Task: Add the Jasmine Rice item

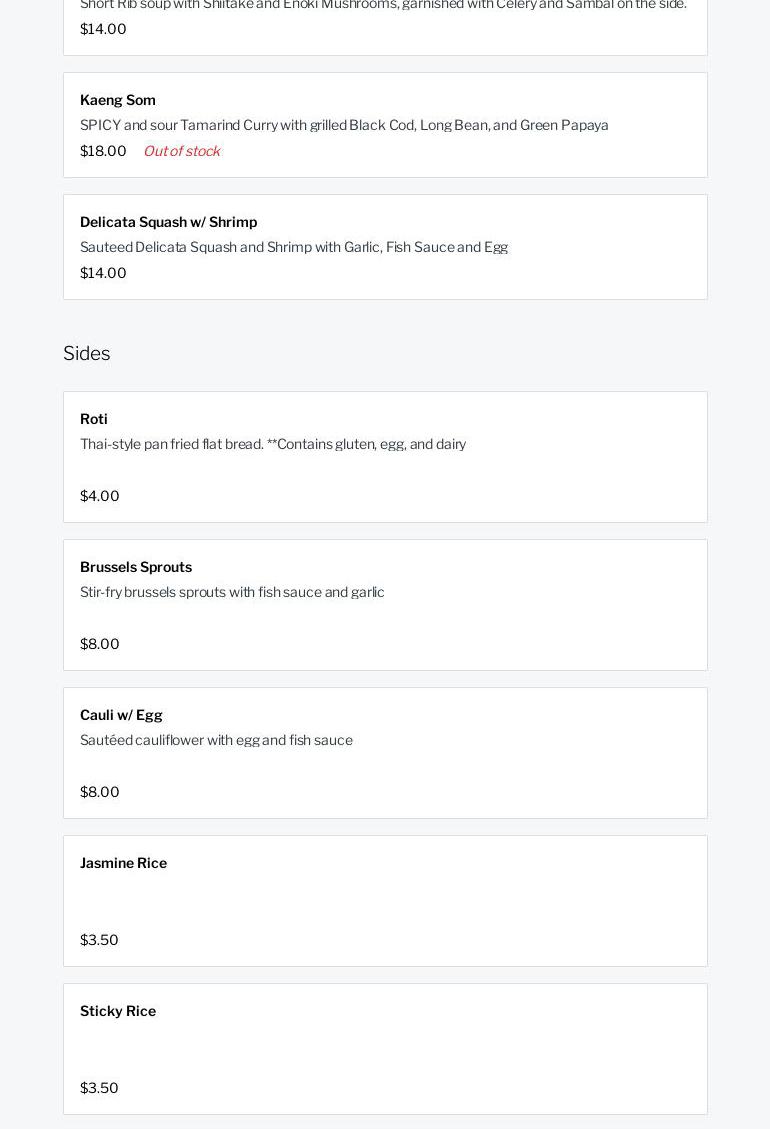Action: [123, 863]
